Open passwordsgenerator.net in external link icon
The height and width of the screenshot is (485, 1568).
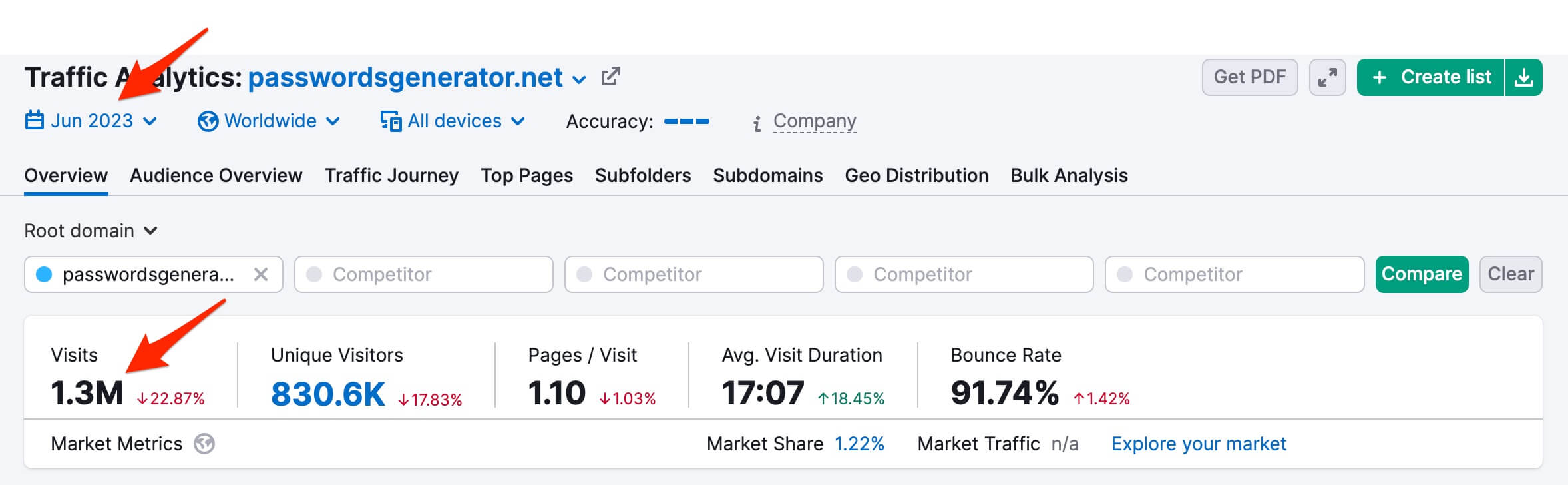coord(610,77)
